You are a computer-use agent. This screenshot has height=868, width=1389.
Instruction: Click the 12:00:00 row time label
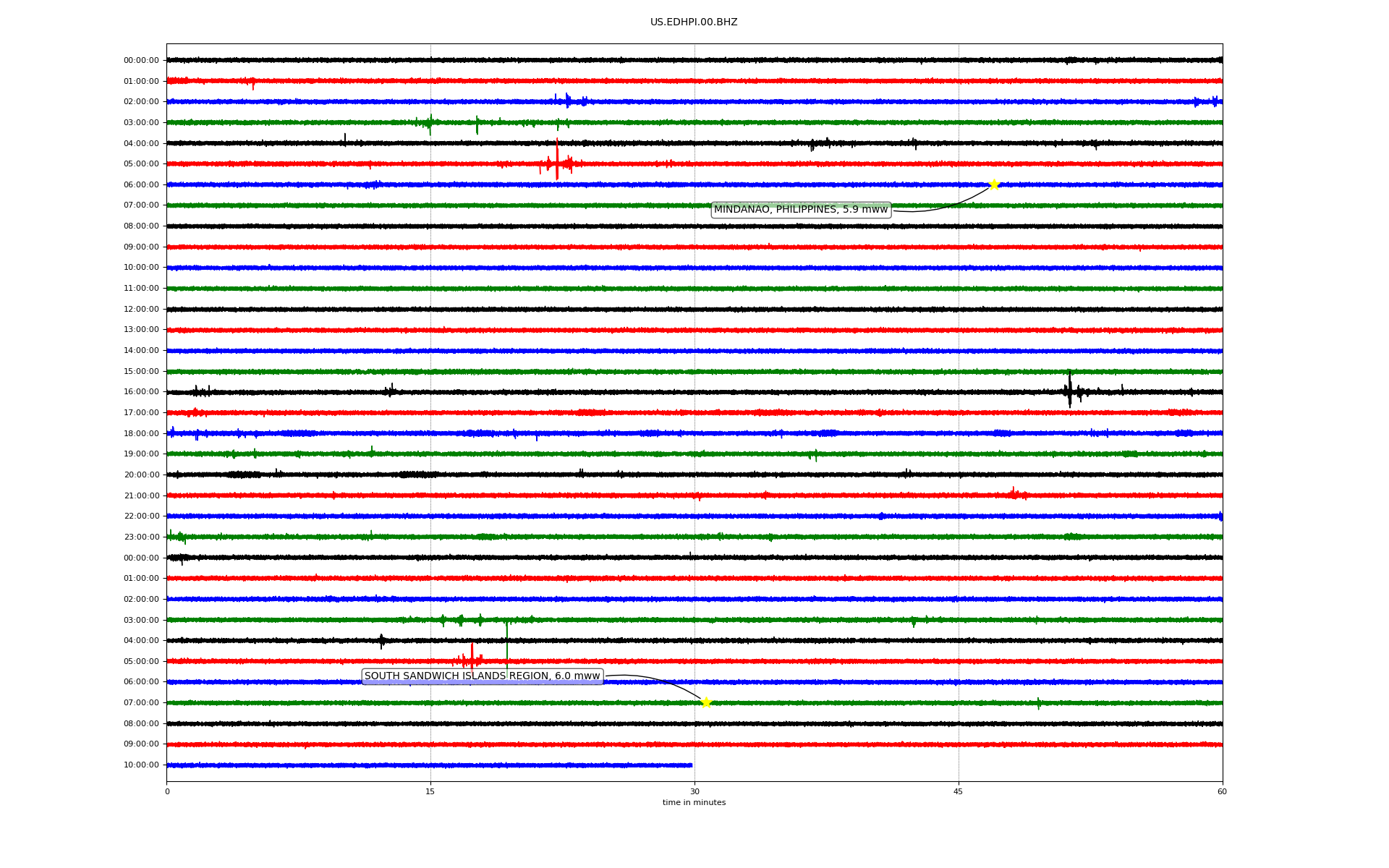tap(141, 310)
